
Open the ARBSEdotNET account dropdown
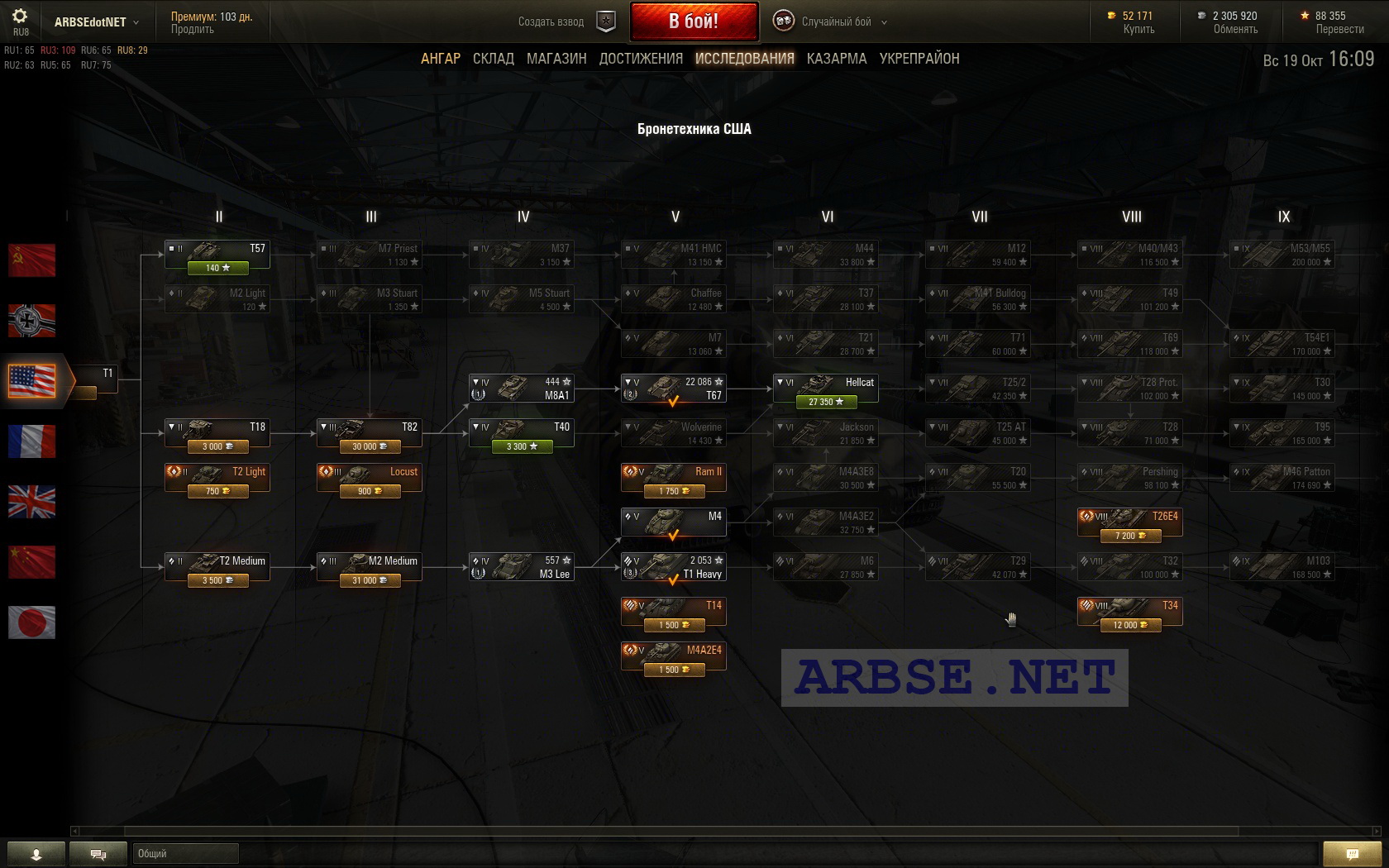pos(96,22)
